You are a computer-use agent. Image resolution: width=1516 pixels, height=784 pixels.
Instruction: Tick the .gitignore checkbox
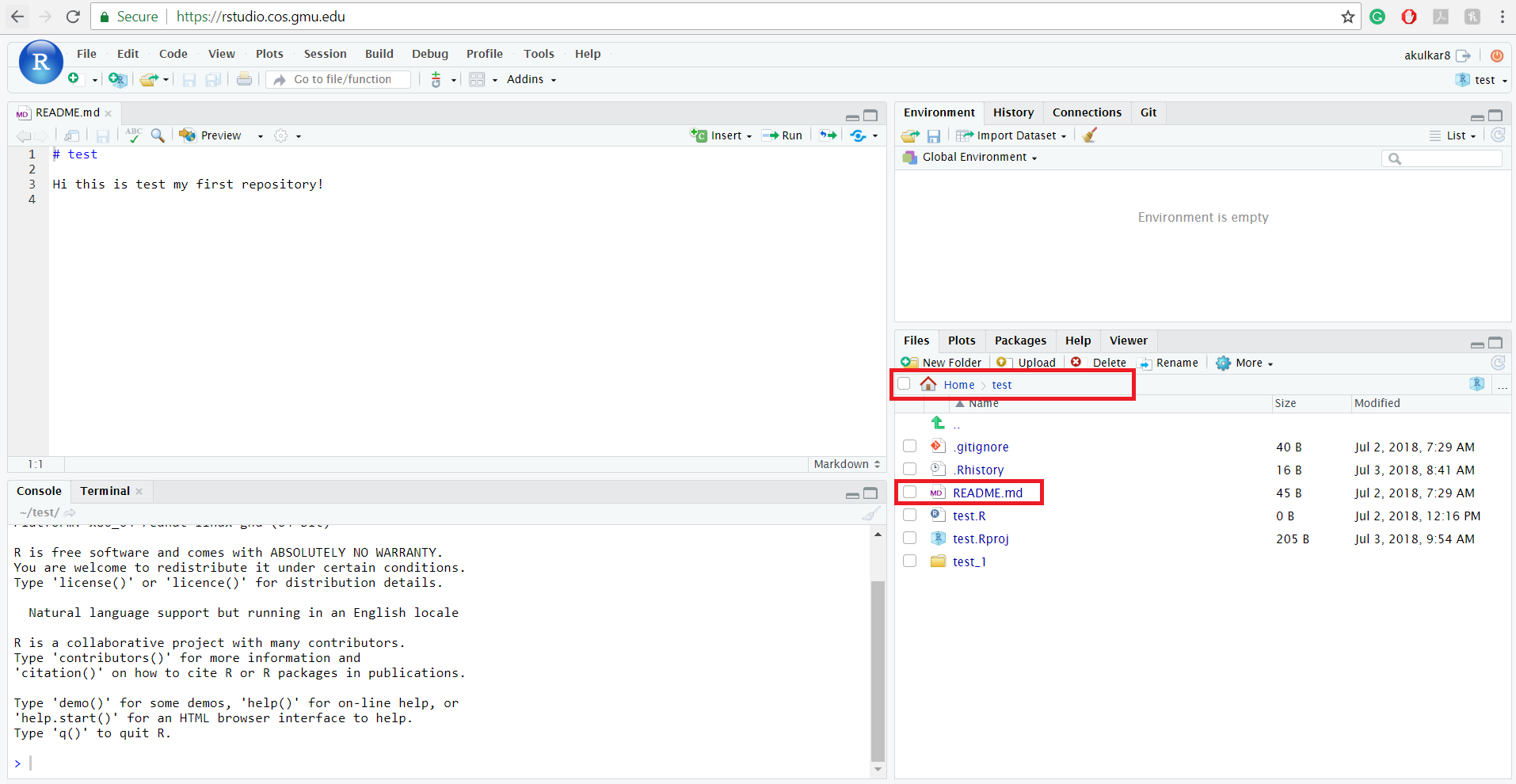tap(910, 447)
